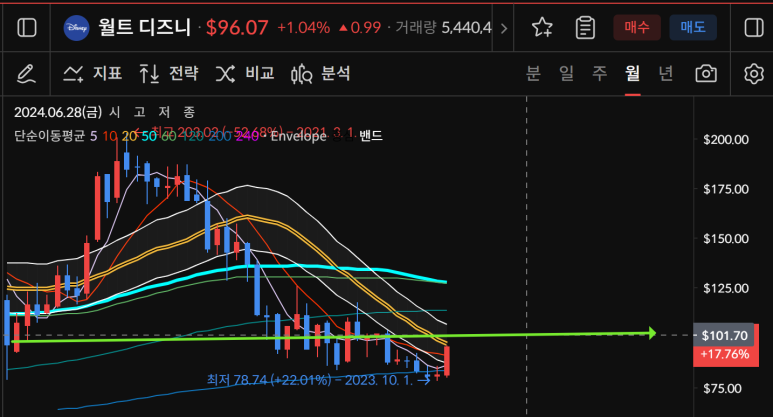This screenshot has width=773, height=417.
Task: Add Disney to favorites with star icon
Action: tap(542, 28)
